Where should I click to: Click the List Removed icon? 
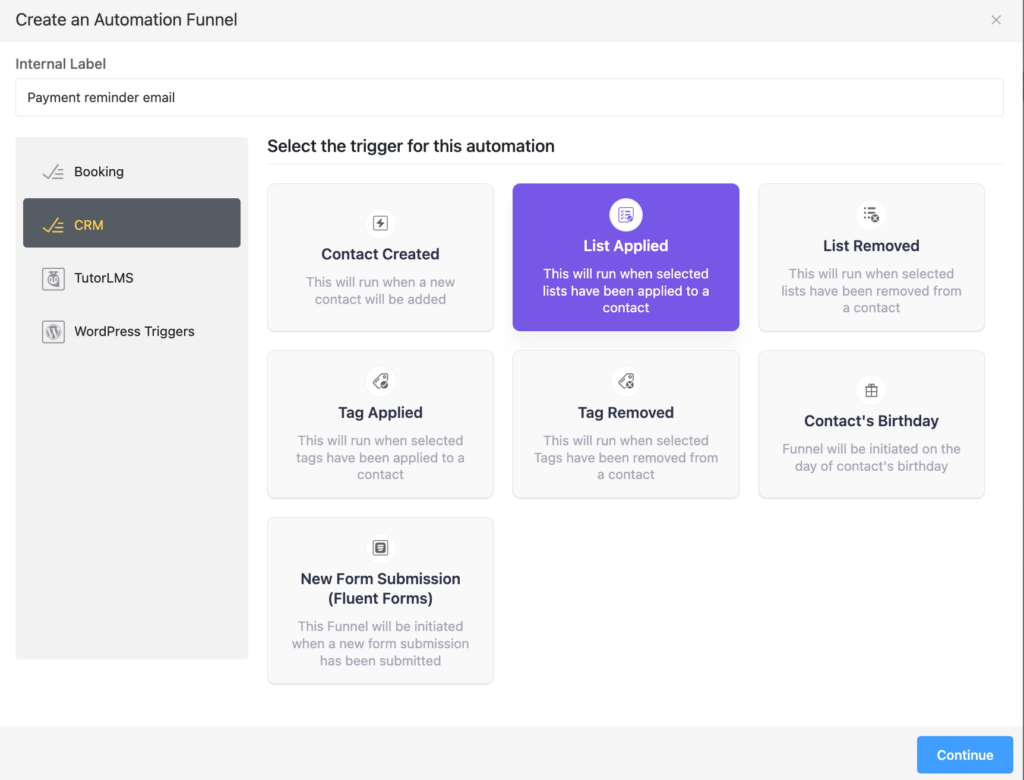click(x=871, y=214)
